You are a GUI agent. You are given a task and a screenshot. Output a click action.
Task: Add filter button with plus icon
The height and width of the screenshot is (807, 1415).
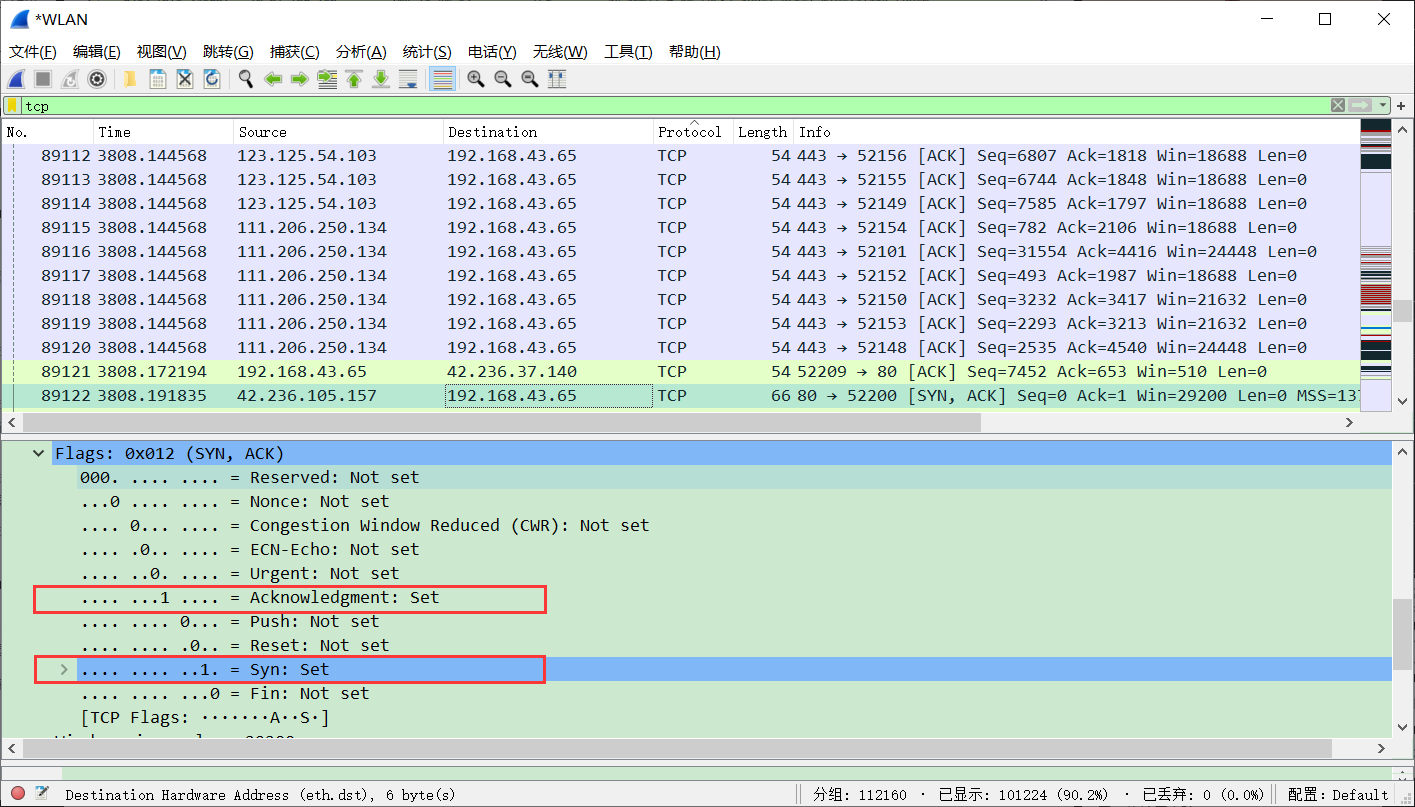pyautogui.click(x=1401, y=105)
